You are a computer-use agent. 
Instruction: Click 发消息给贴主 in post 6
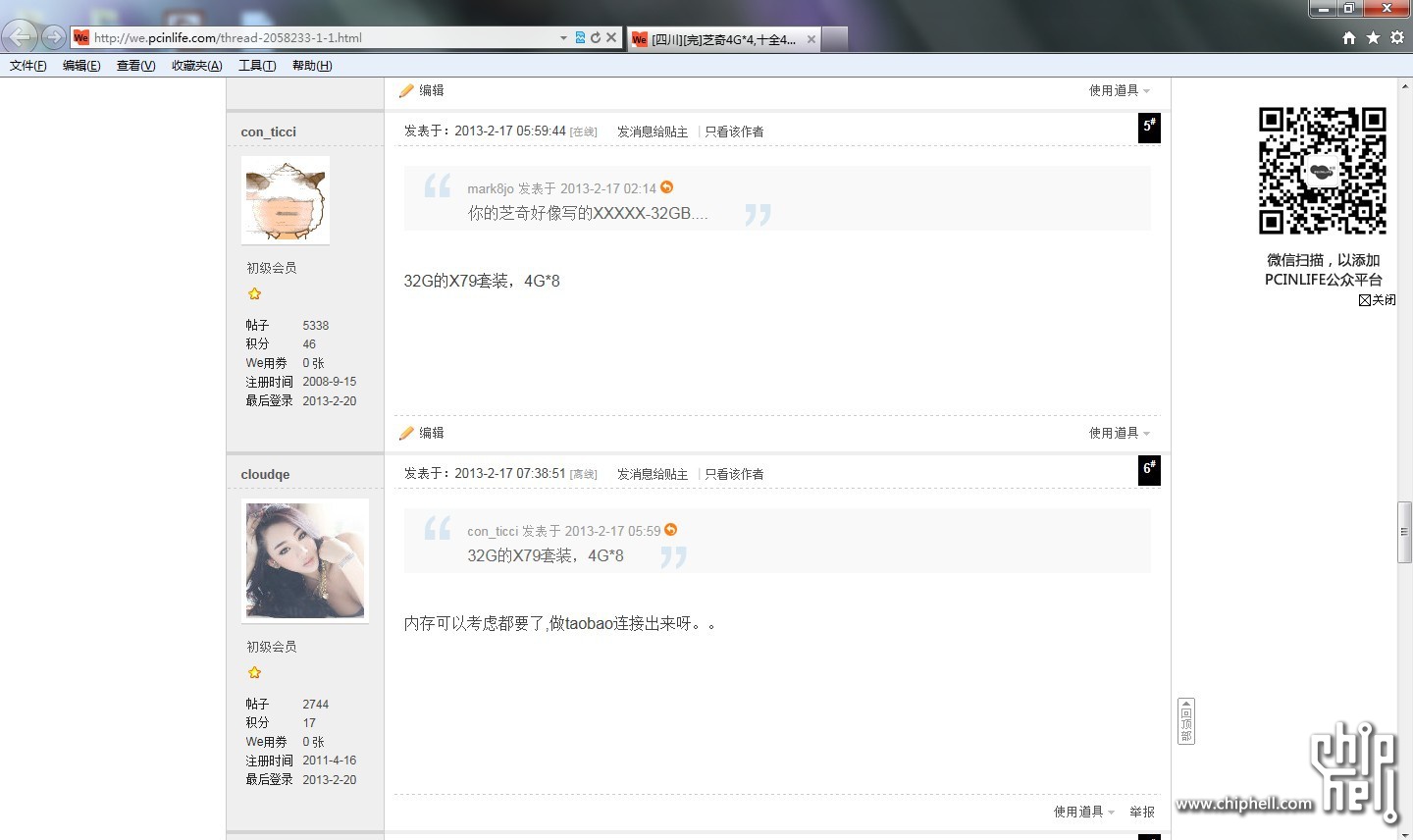click(x=653, y=474)
